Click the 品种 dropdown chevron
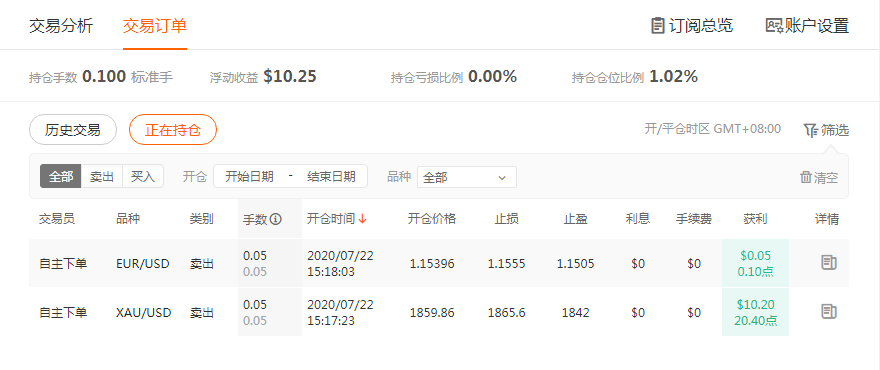880x370 pixels. 502,178
